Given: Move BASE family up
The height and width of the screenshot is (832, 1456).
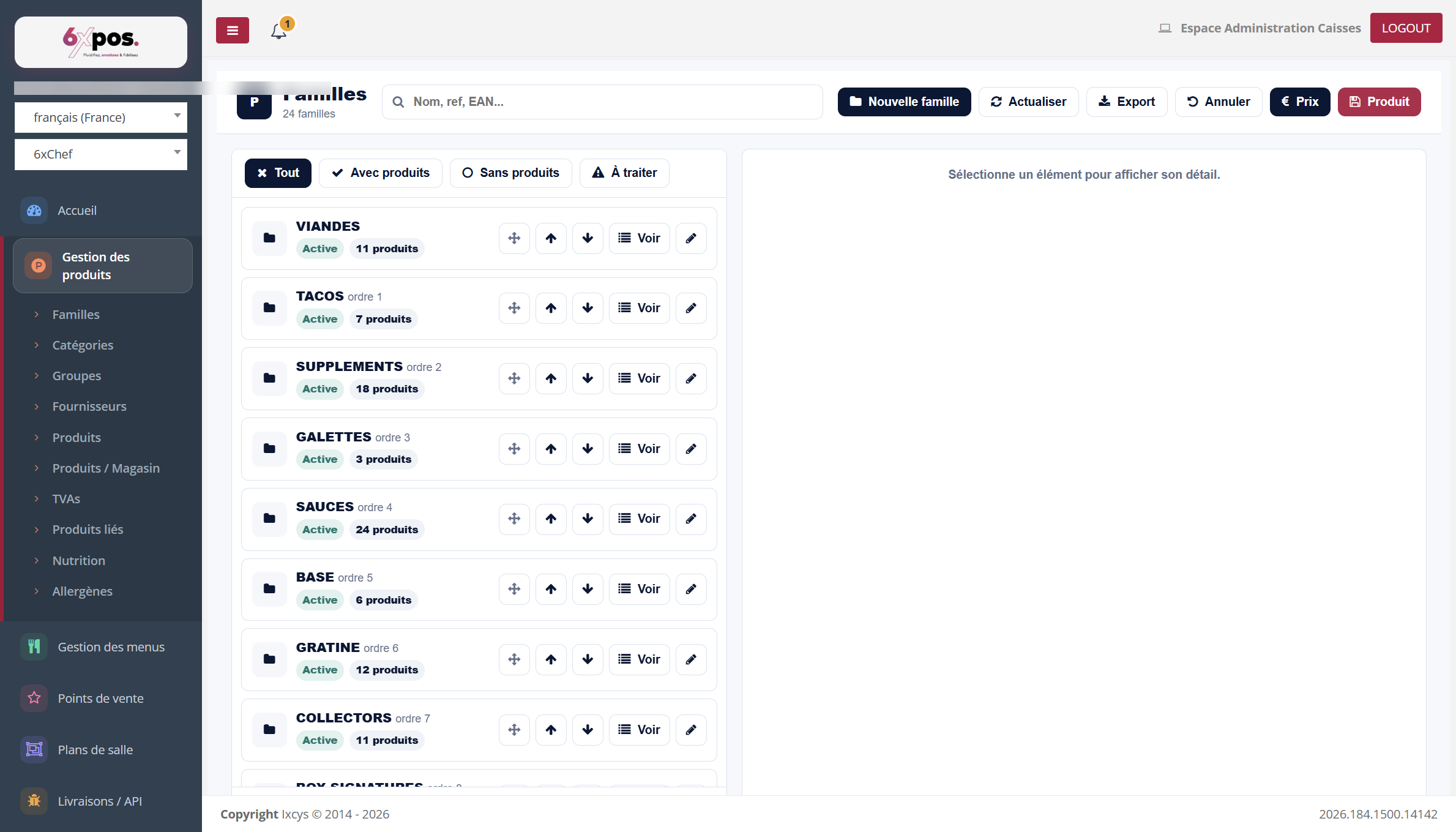Looking at the screenshot, I should (x=551, y=589).
